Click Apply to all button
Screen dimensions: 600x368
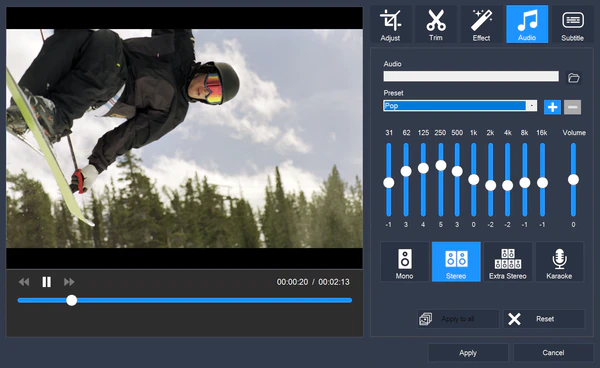[x=458, y=319]
